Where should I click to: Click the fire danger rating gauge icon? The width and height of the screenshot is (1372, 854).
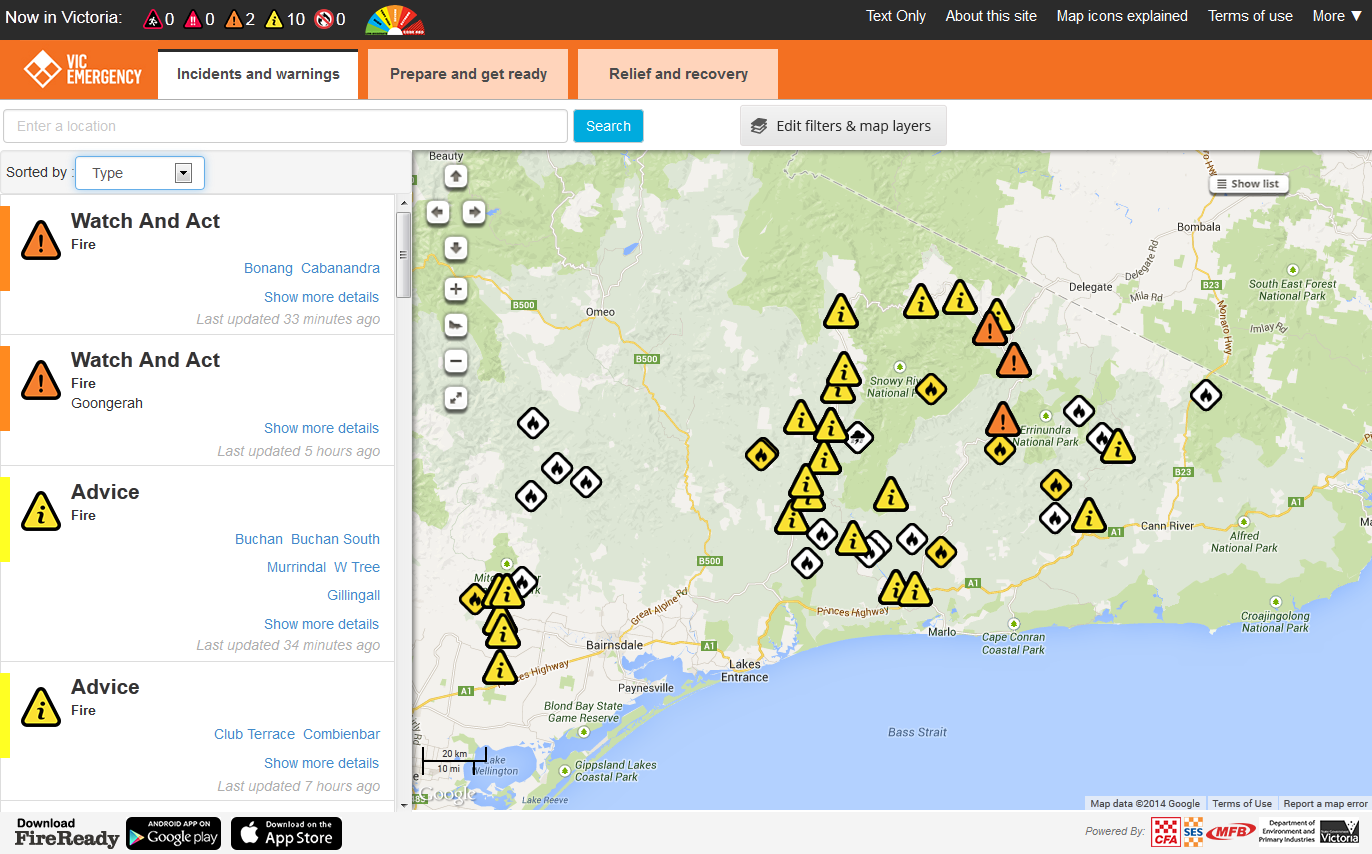click(394, 20)
